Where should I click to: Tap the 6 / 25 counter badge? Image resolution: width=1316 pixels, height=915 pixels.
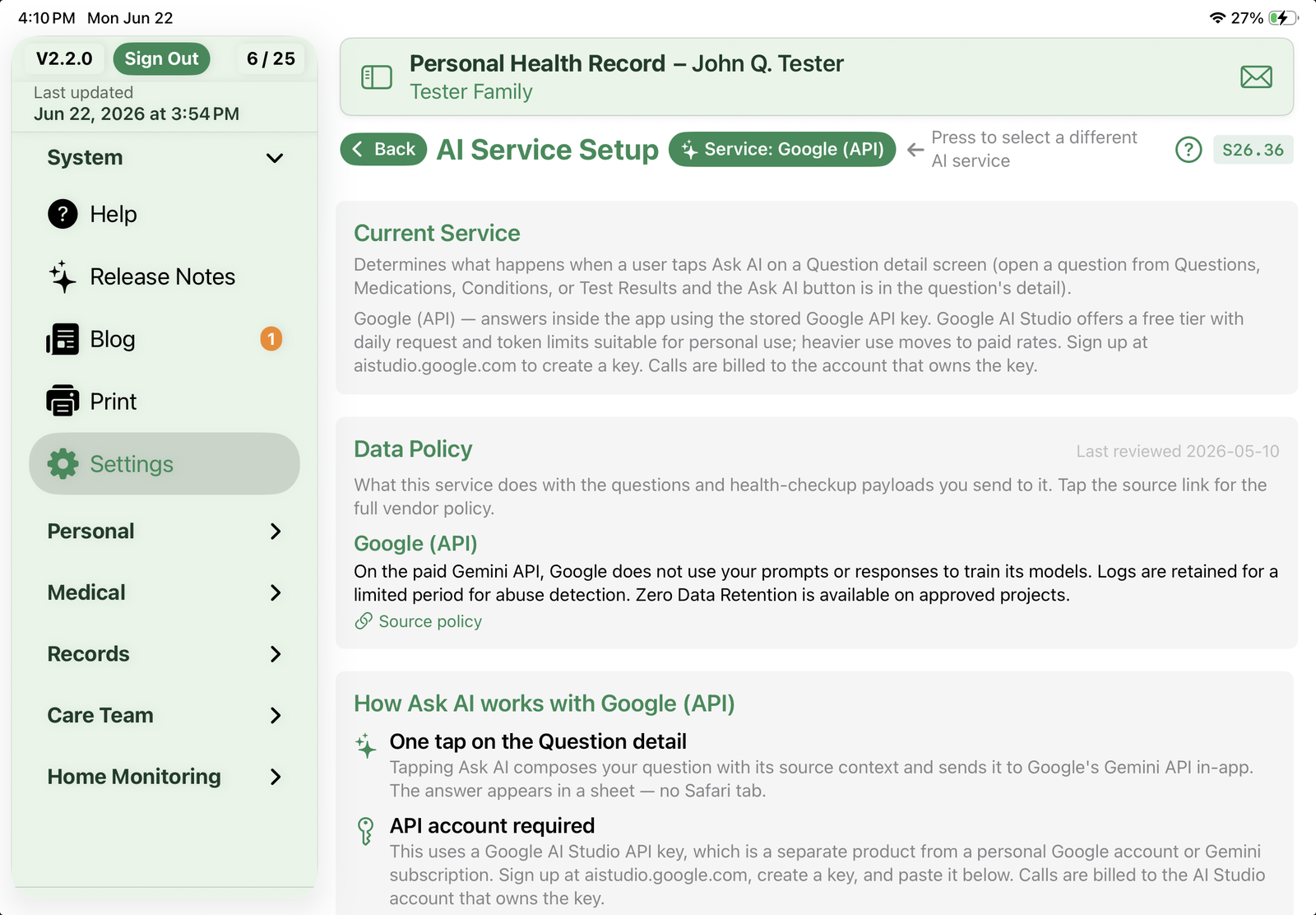click(x=271, y=58)
